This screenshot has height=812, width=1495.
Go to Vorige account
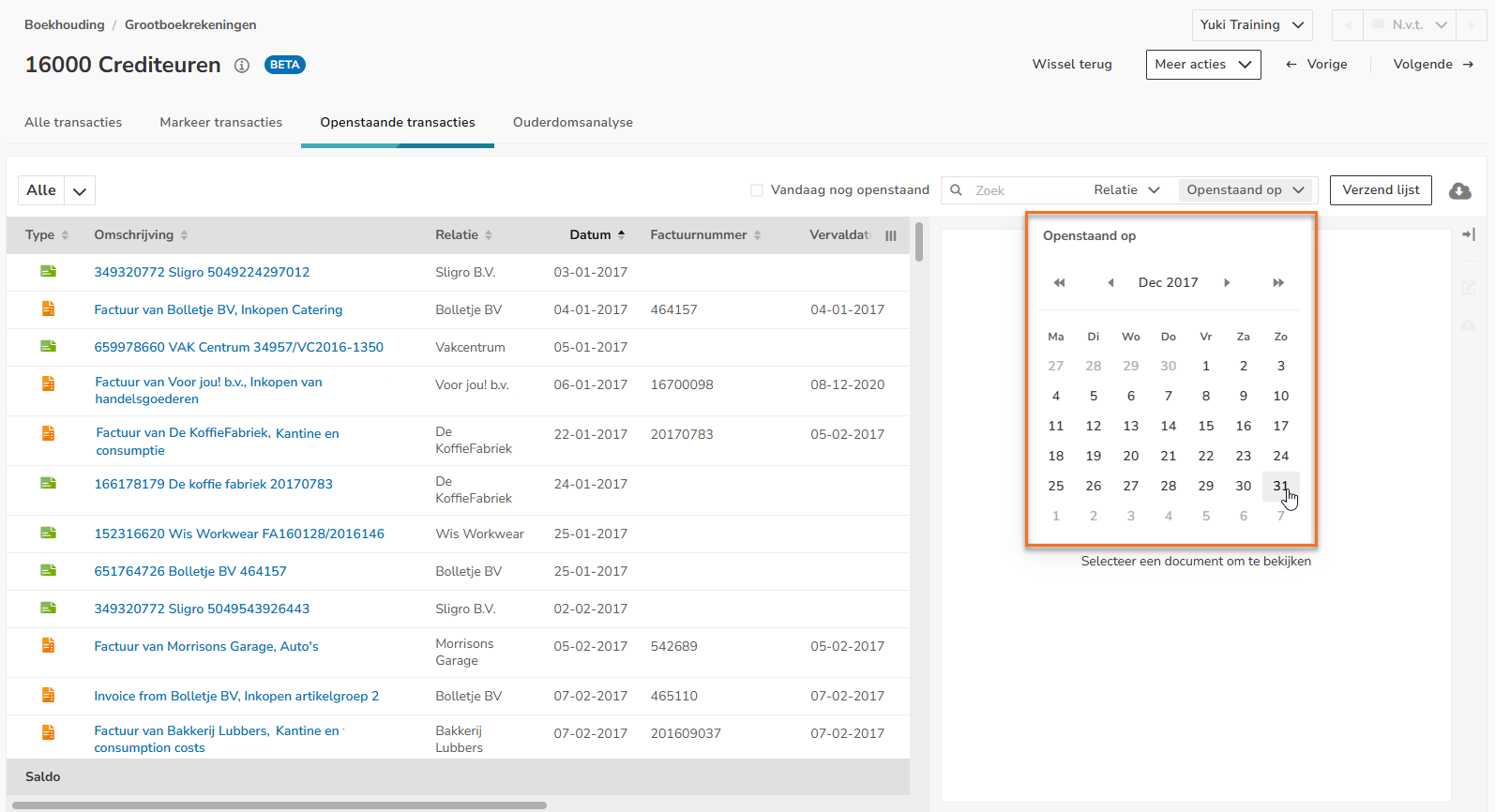[x=1316, y=65]
